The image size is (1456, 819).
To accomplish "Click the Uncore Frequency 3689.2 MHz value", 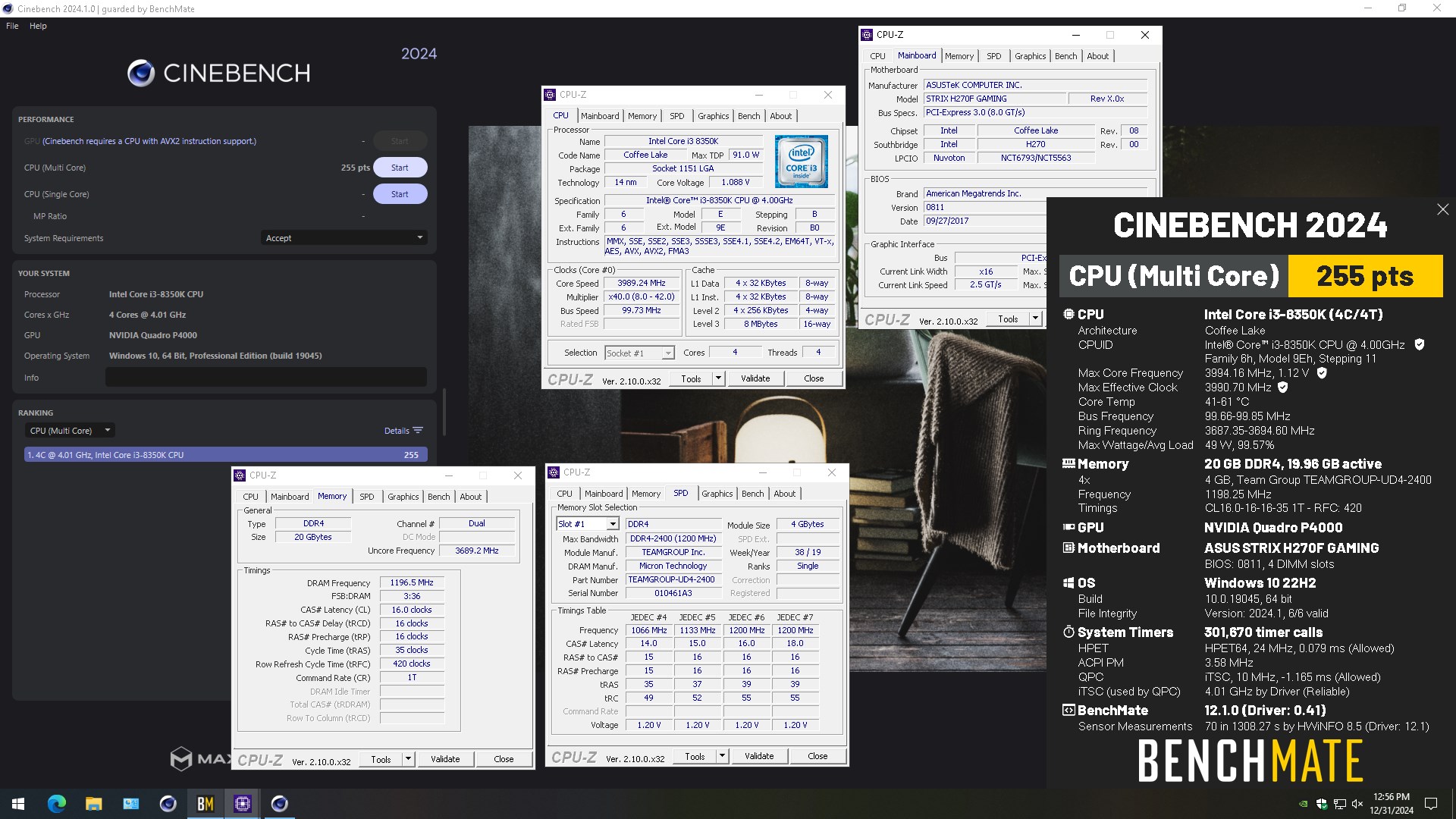I will [x=477, y=551].
